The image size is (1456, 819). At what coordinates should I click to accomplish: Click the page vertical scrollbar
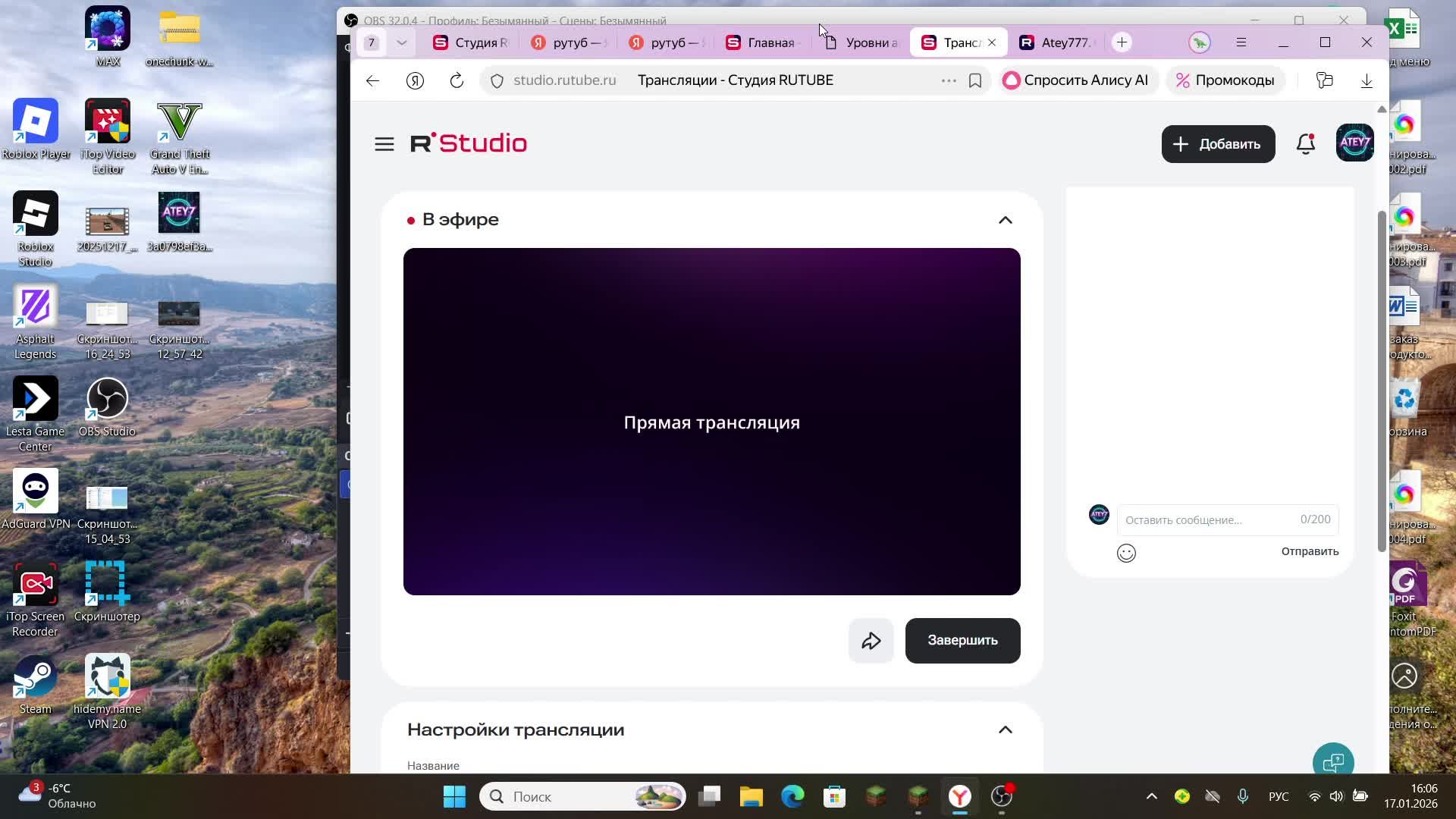(x=1382, y=379)
